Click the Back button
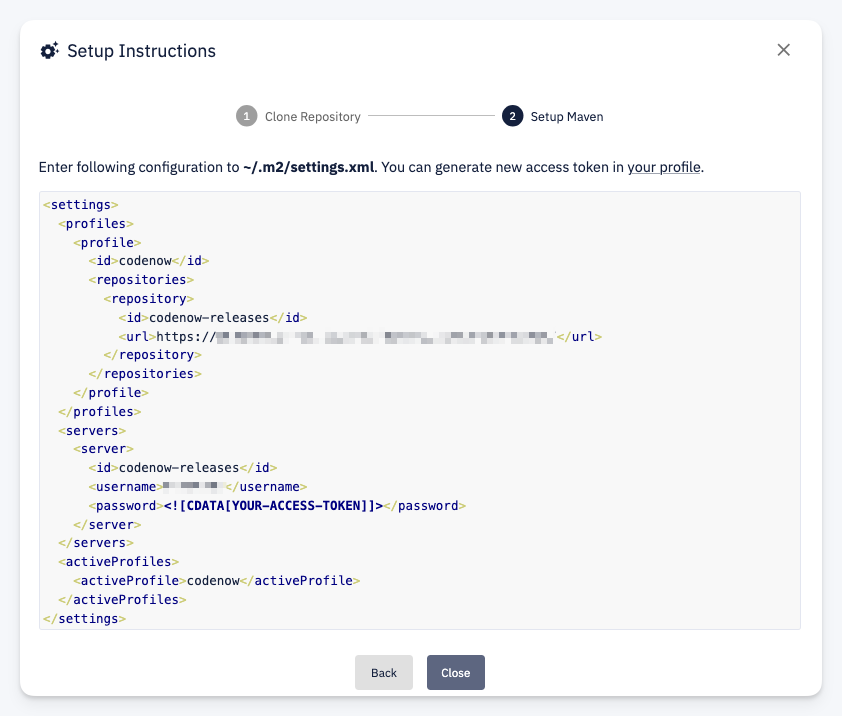This screenshot has height=716, width=842. [383, 672]
